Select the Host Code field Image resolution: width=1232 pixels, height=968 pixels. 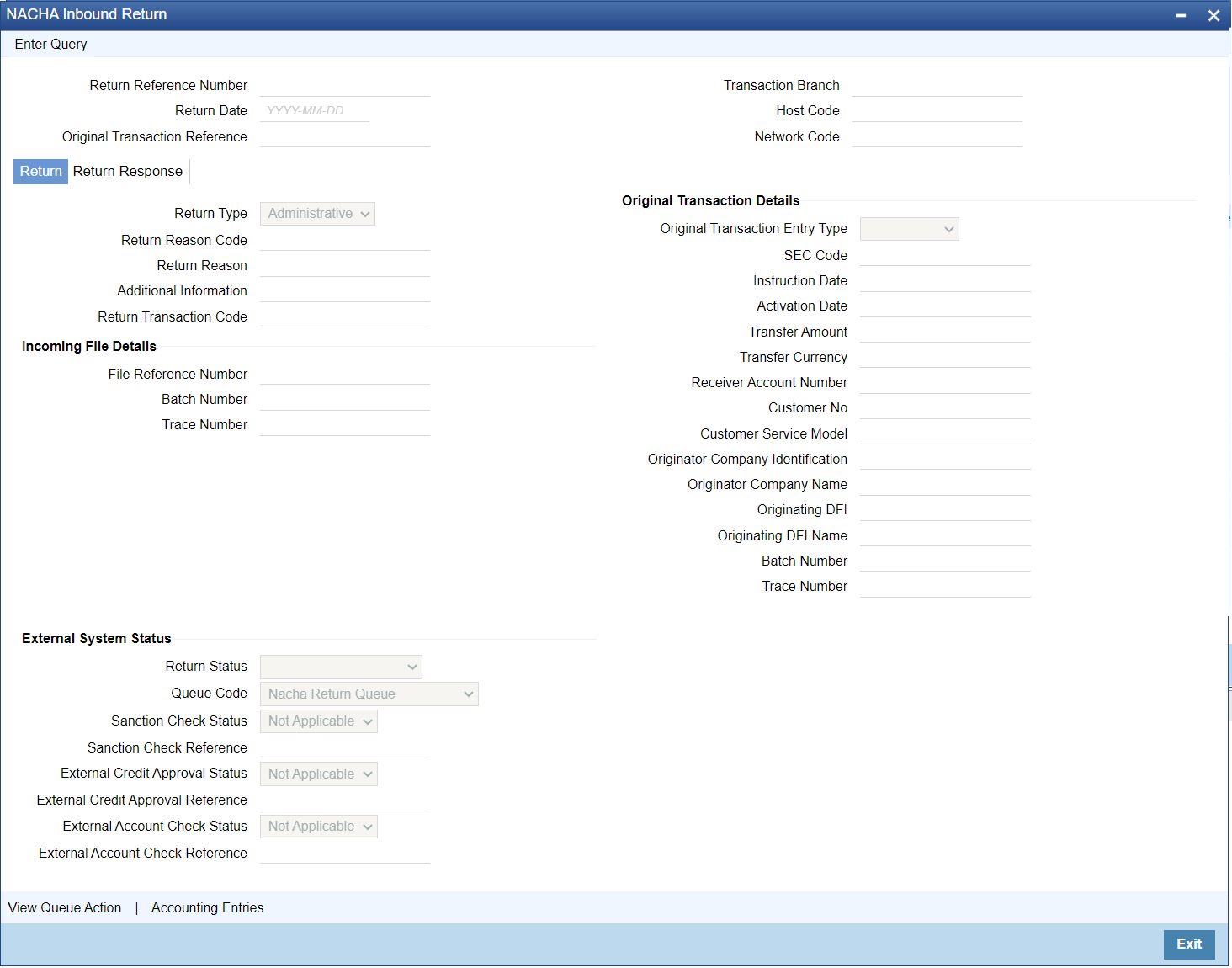point(937,111)
